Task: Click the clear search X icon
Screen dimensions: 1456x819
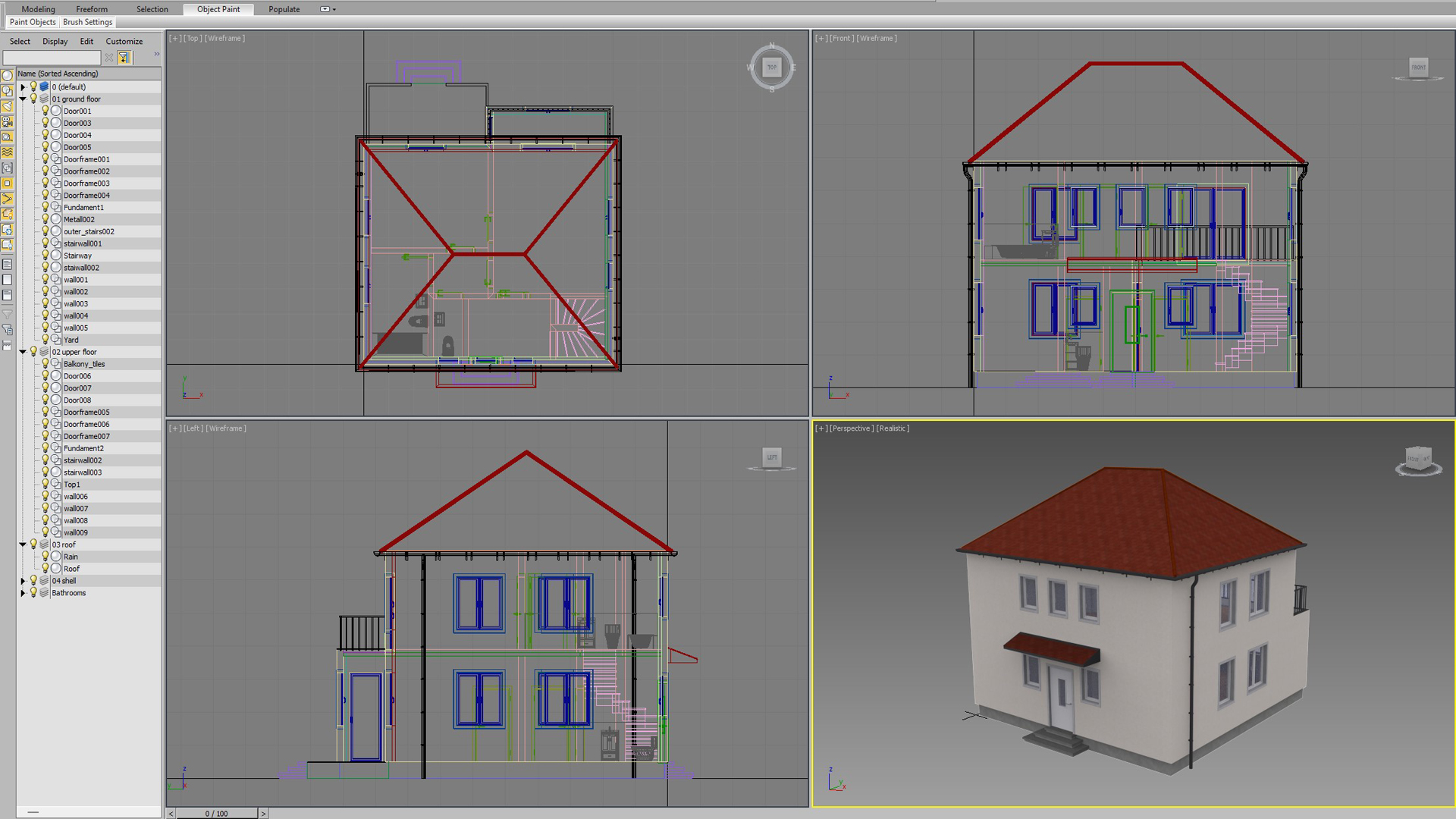Action: click(x=109, y=58)
